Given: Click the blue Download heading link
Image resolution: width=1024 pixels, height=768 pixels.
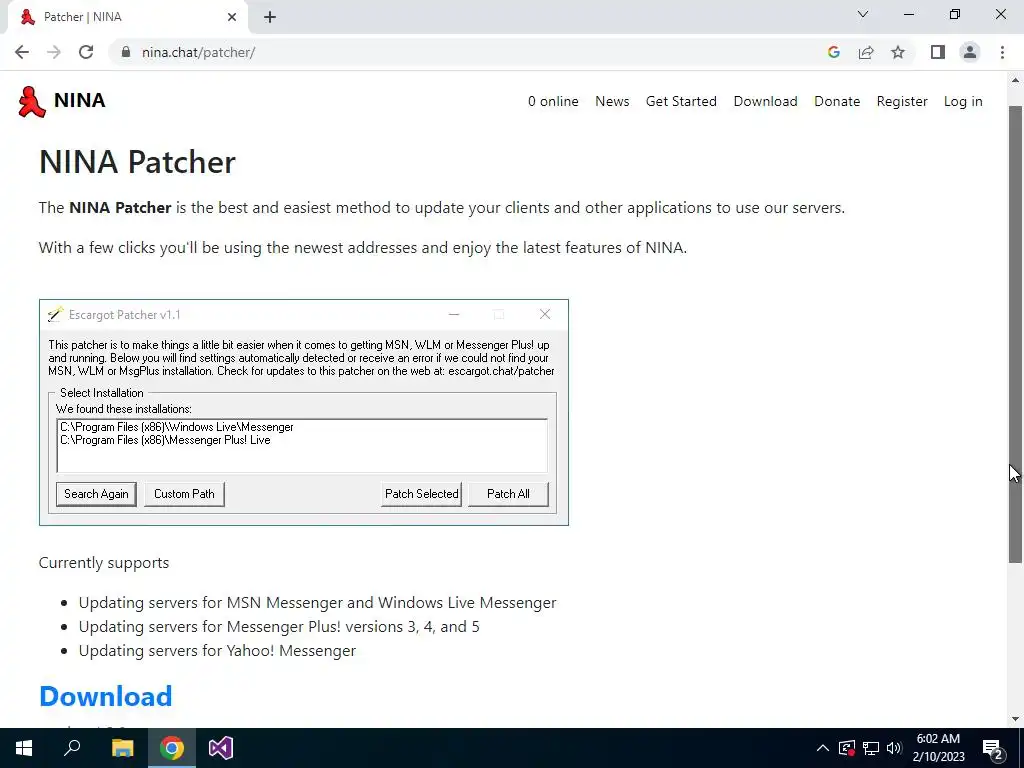Looking at the screenshot, I should click(x=106, y=696).
